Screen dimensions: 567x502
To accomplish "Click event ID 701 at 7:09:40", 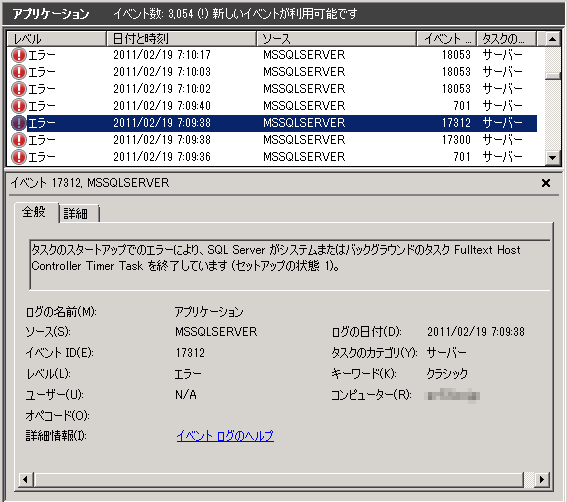I will [x=462, y=106].
